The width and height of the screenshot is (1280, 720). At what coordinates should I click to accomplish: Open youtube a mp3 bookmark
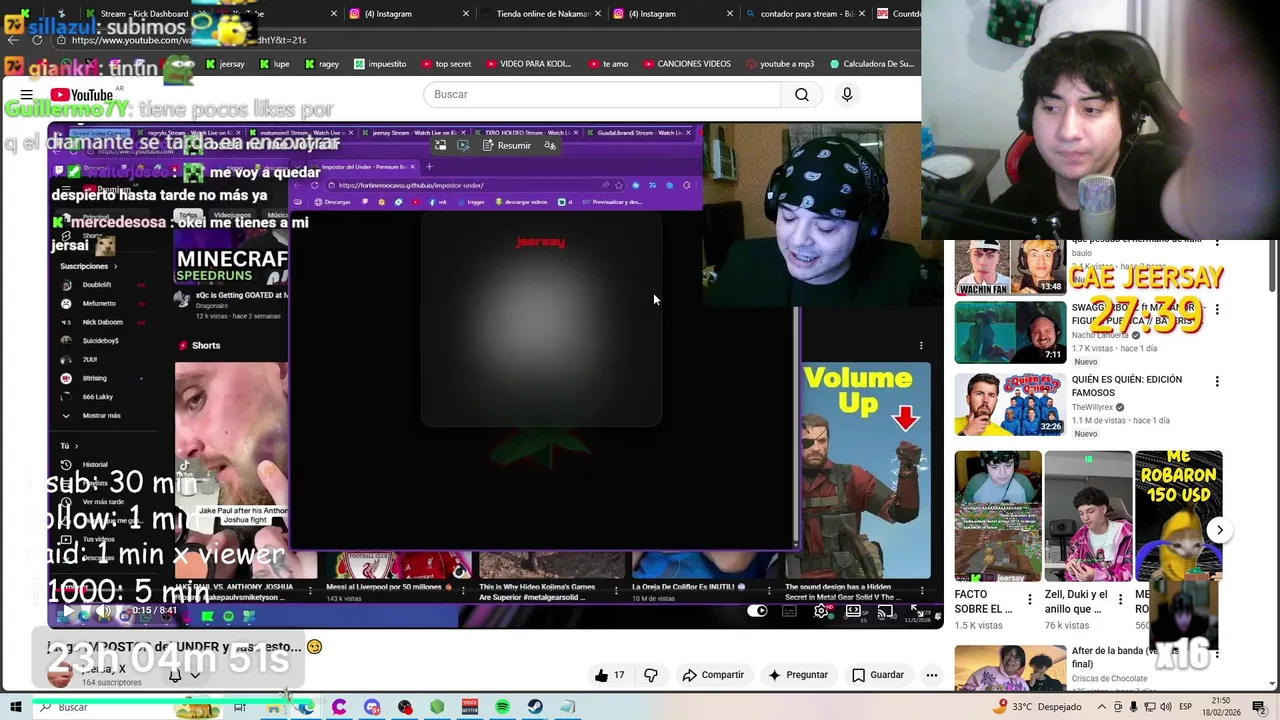click(x=780, y=64)
